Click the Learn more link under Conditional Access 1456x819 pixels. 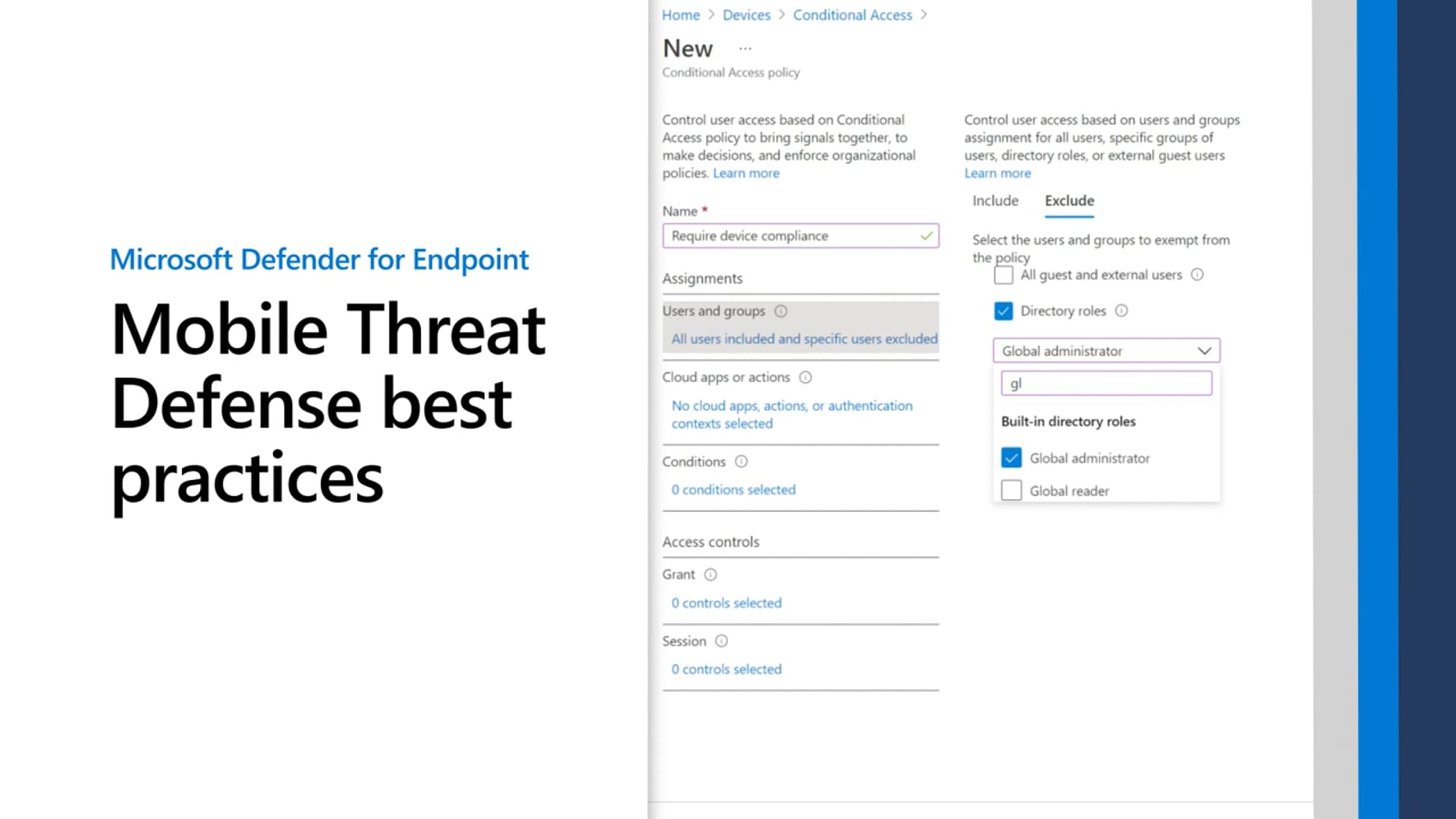tap(745, 172)
